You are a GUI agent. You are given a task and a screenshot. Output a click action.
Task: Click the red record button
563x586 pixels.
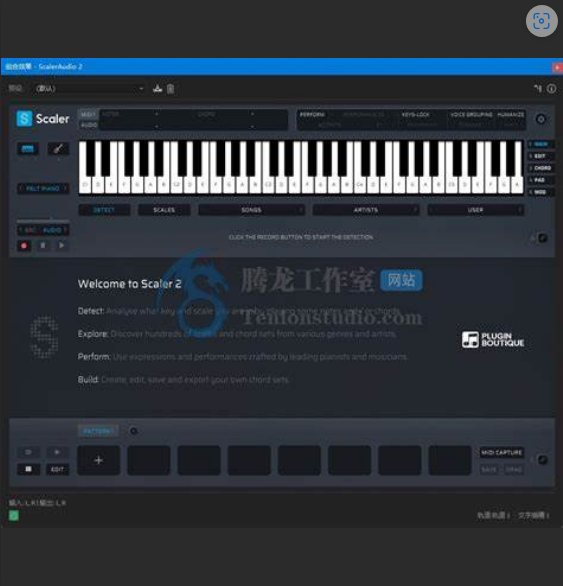(x=24, y=246)
